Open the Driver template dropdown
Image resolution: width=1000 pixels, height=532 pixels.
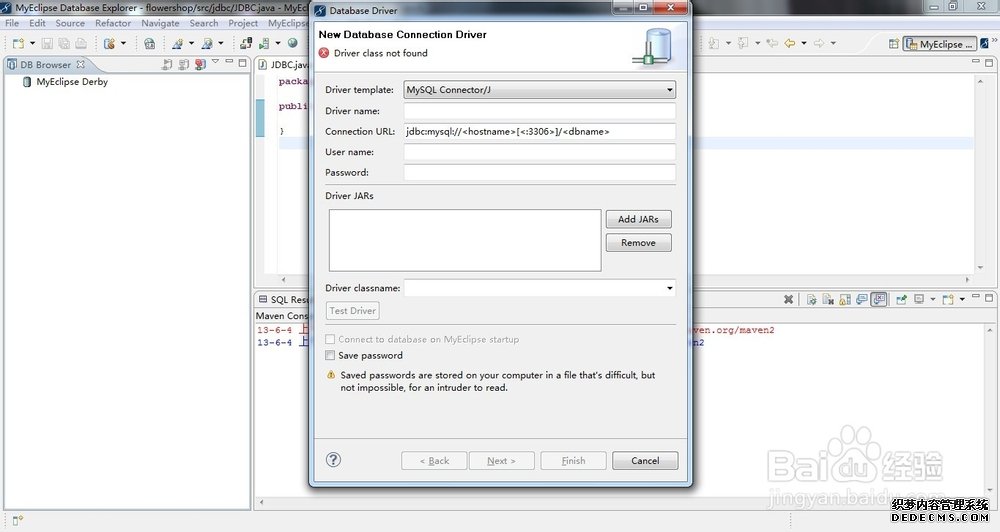point(540,90)
